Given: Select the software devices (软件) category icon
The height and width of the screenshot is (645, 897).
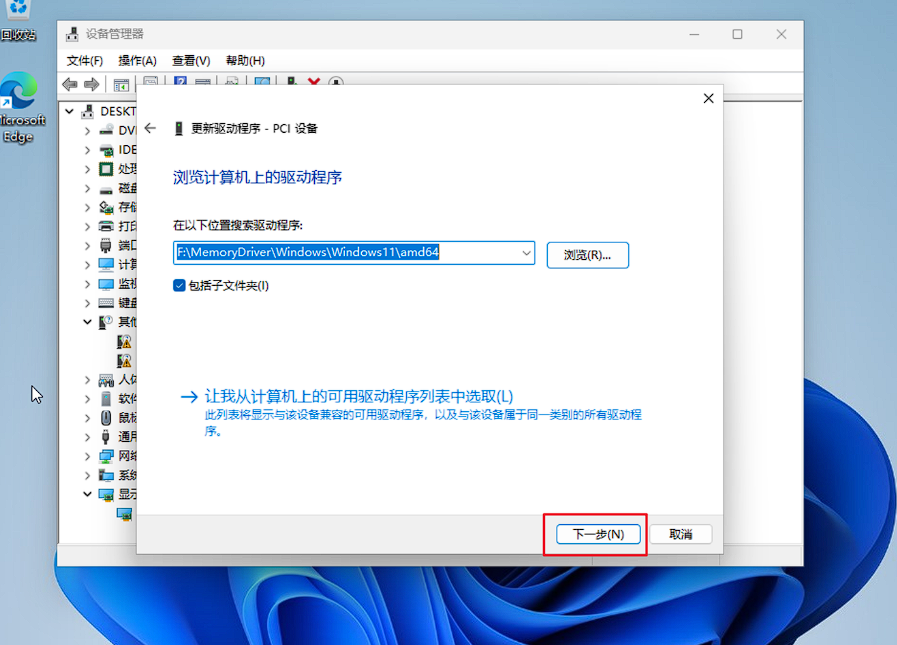Looking at the screenshot, I should (x=106, y=398).
